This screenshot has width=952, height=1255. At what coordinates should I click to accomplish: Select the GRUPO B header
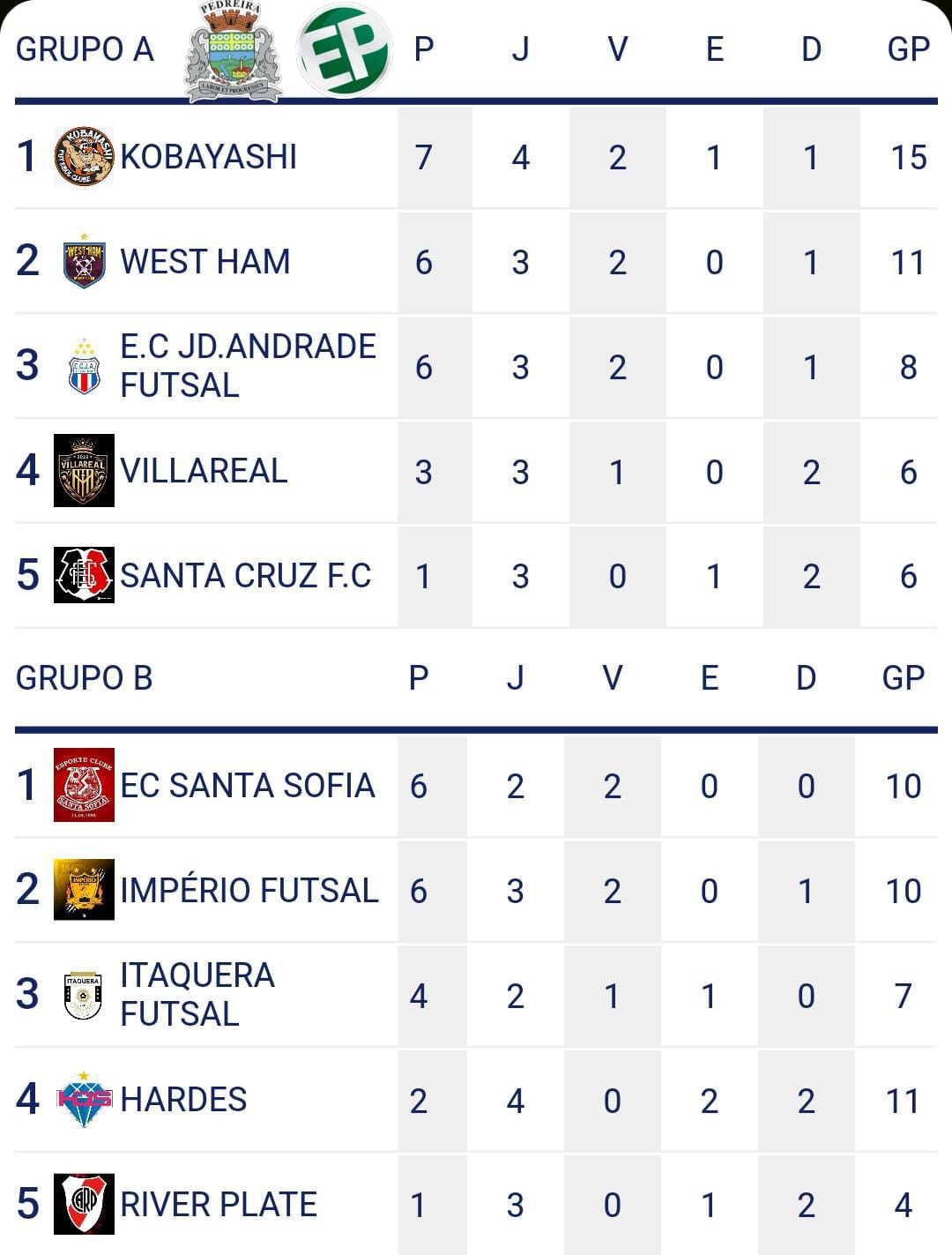85,678
